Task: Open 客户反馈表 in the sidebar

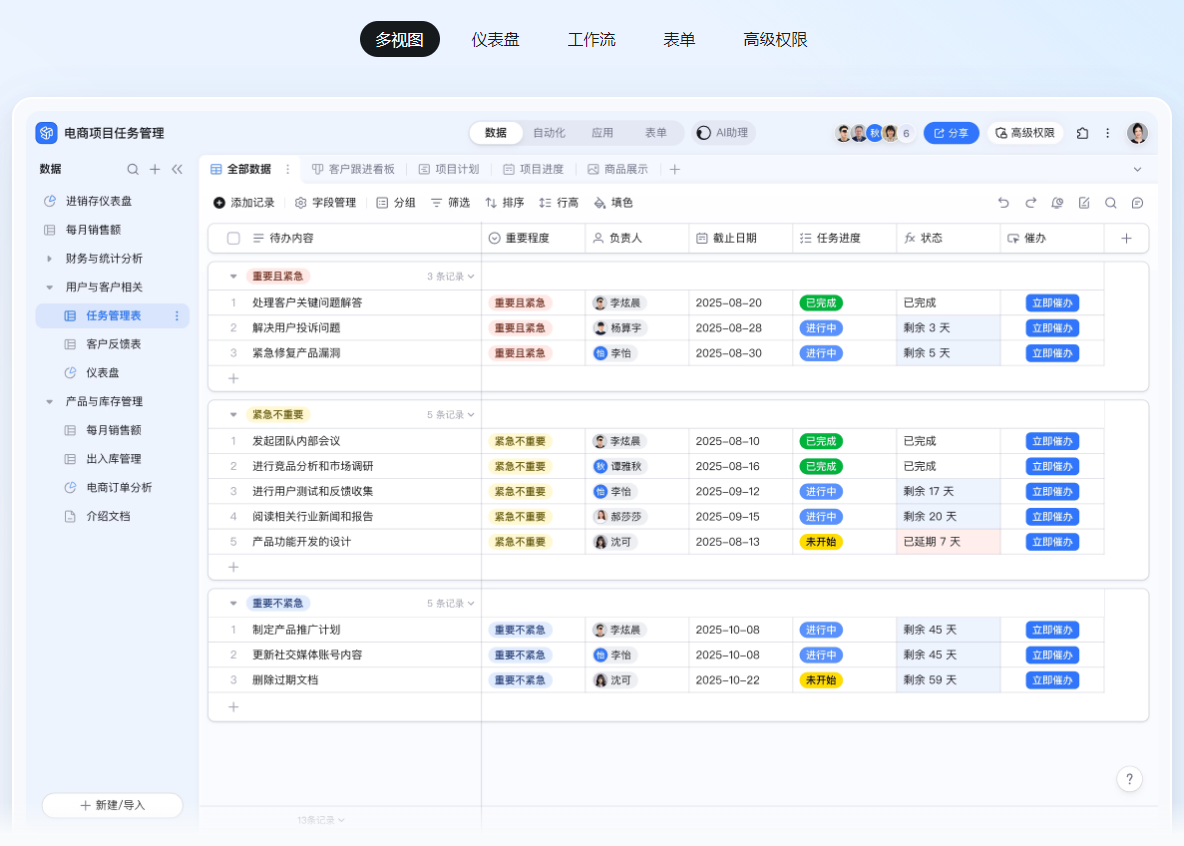Action: pyautogui.click(x=113, y=344)
